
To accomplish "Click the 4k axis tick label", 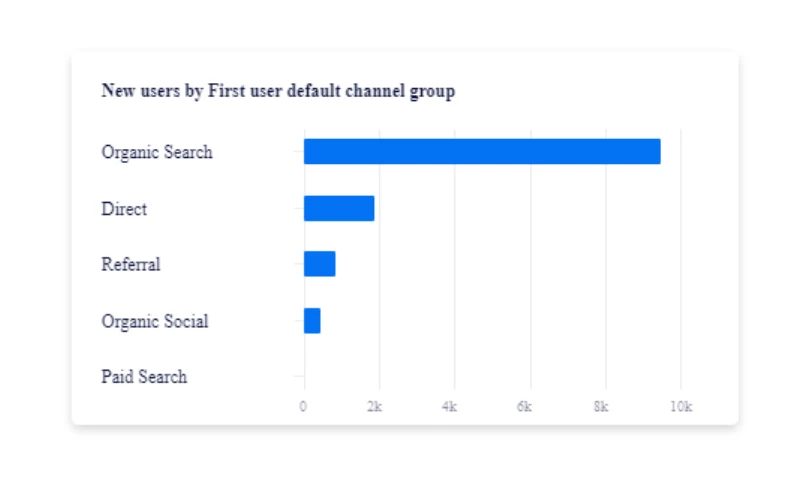I will tap(449, 407).
